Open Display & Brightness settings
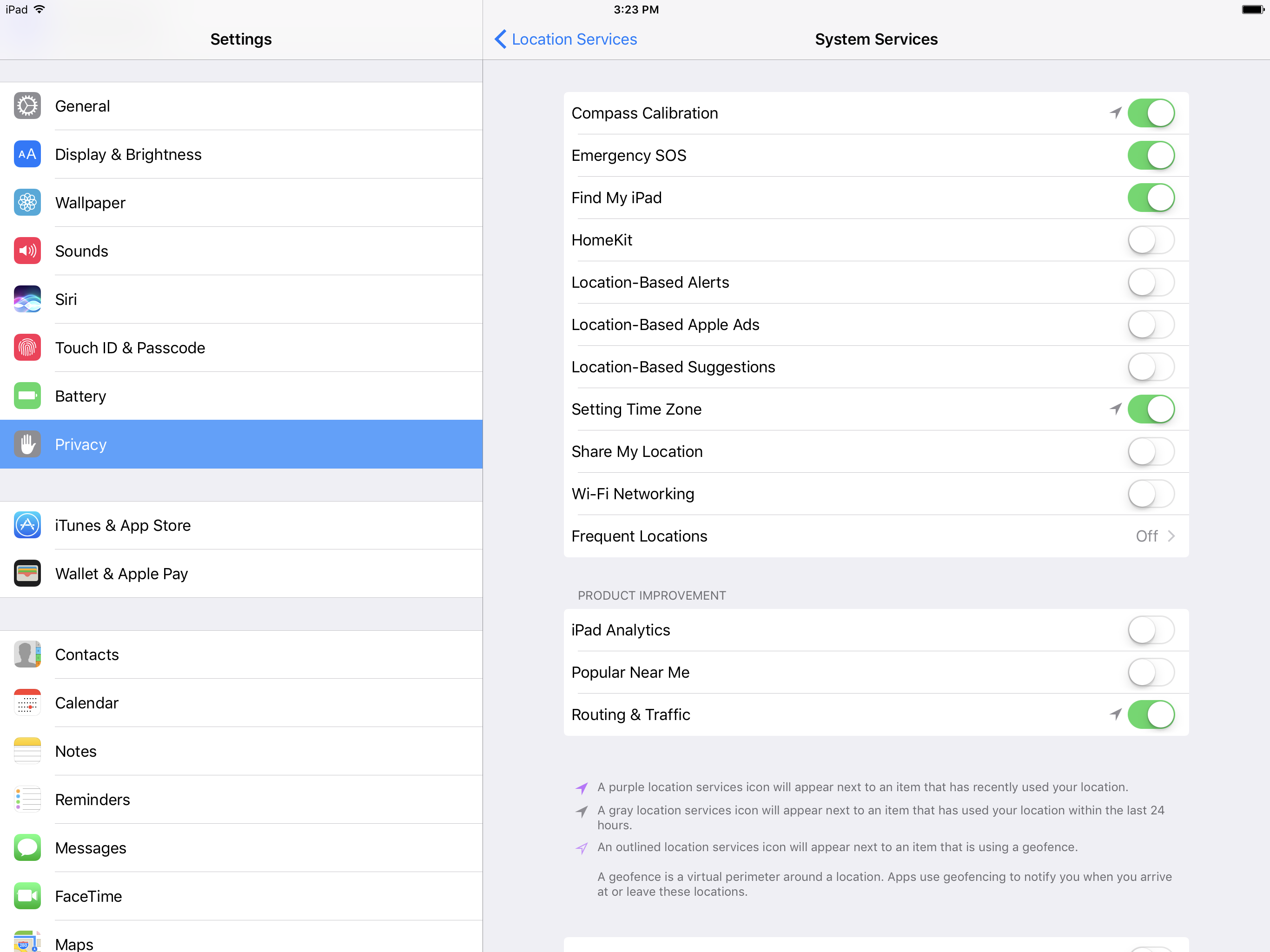The image size is (1270, 952). tap(241, 154)
